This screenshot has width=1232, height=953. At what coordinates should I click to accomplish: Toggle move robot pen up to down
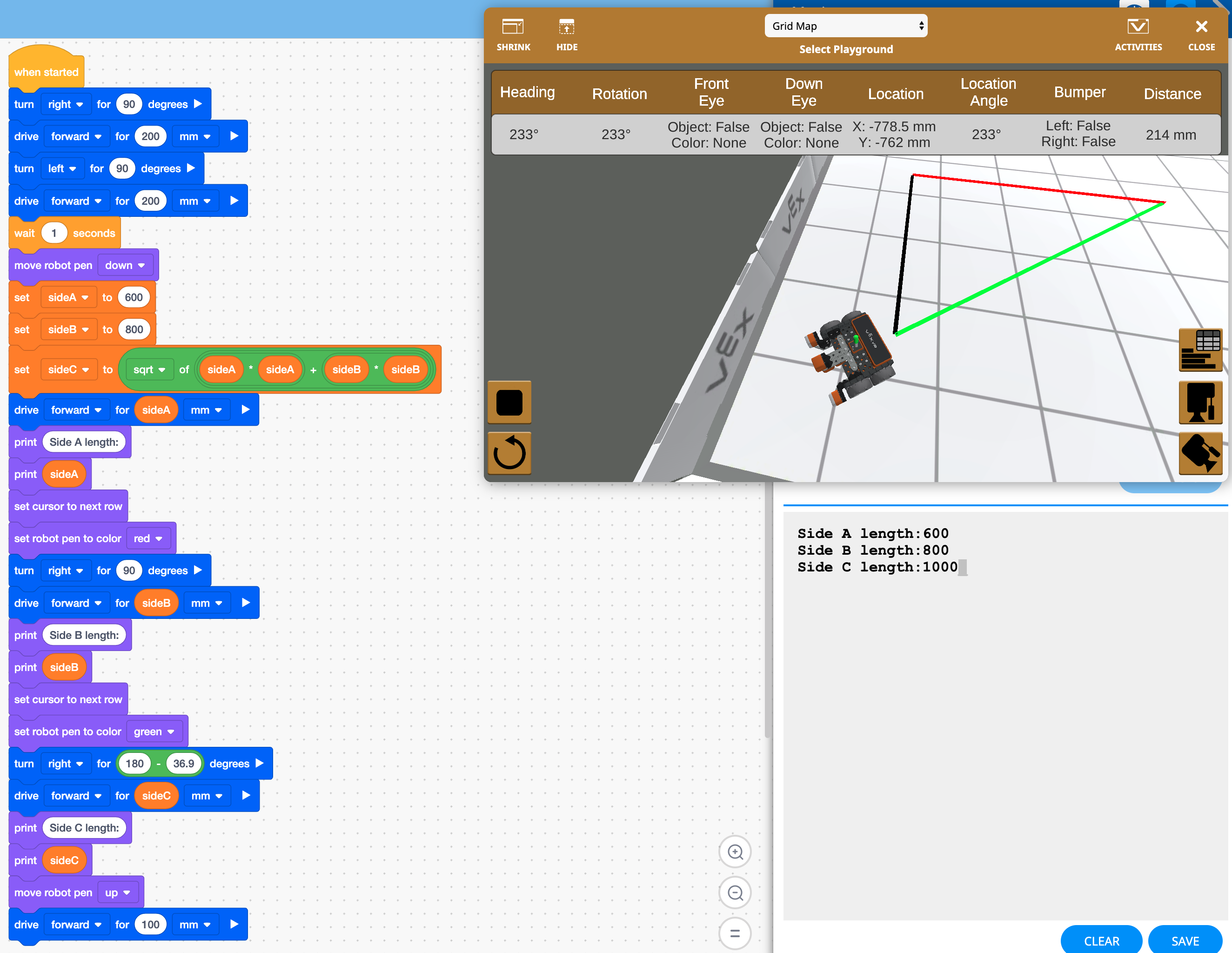pos(118,892)
